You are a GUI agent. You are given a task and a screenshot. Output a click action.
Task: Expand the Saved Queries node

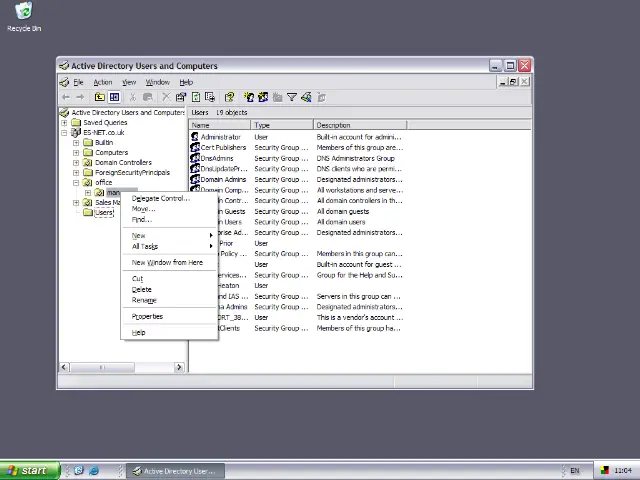pos(64,122)
